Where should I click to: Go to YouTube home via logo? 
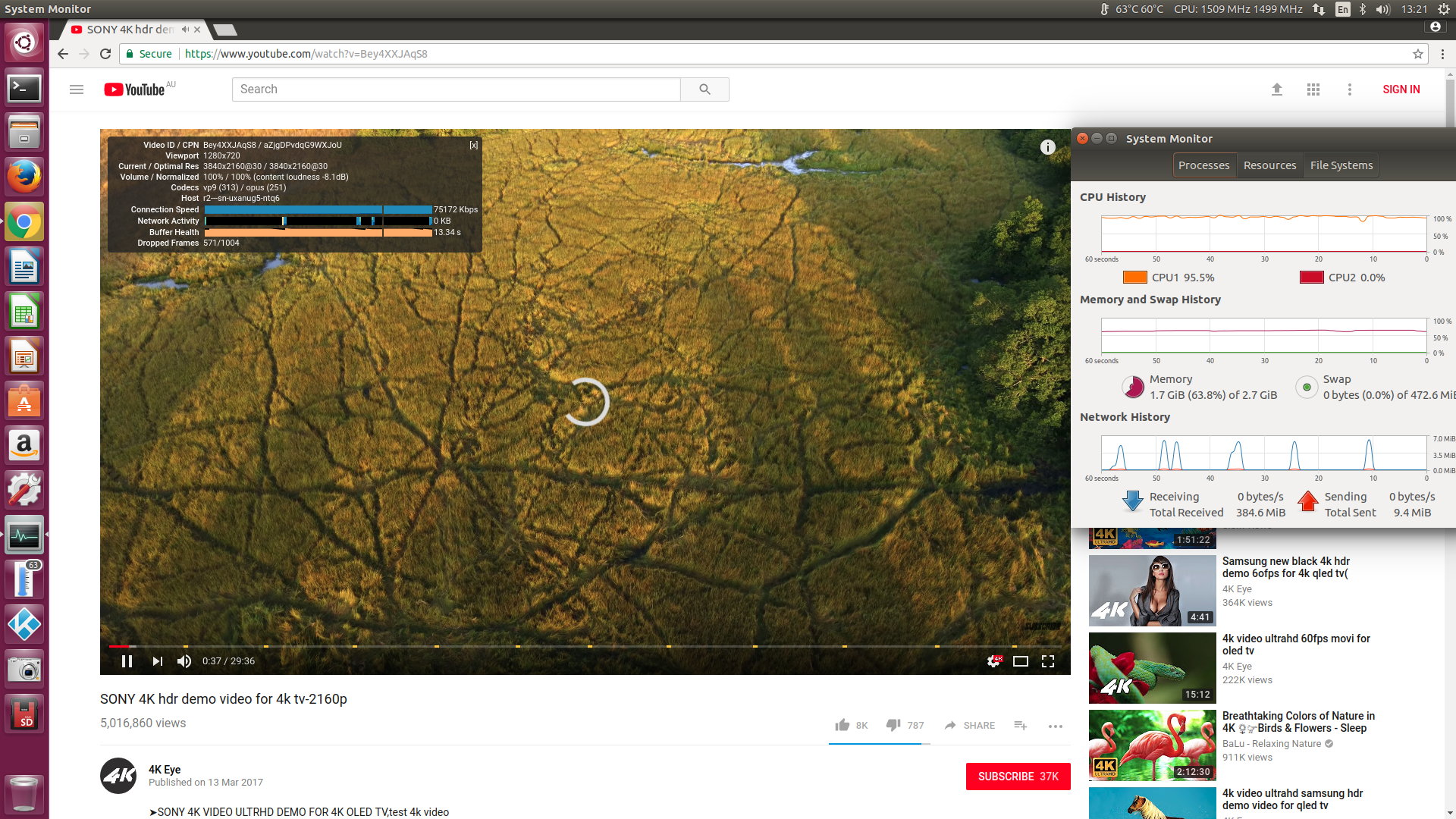point(135,89)
